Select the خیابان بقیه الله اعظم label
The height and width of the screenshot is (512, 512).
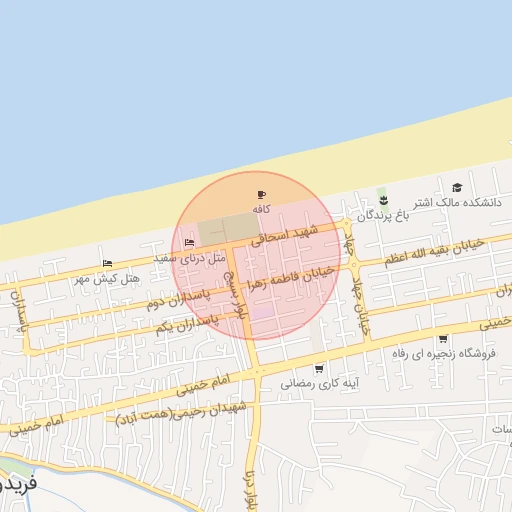point(434,252)
